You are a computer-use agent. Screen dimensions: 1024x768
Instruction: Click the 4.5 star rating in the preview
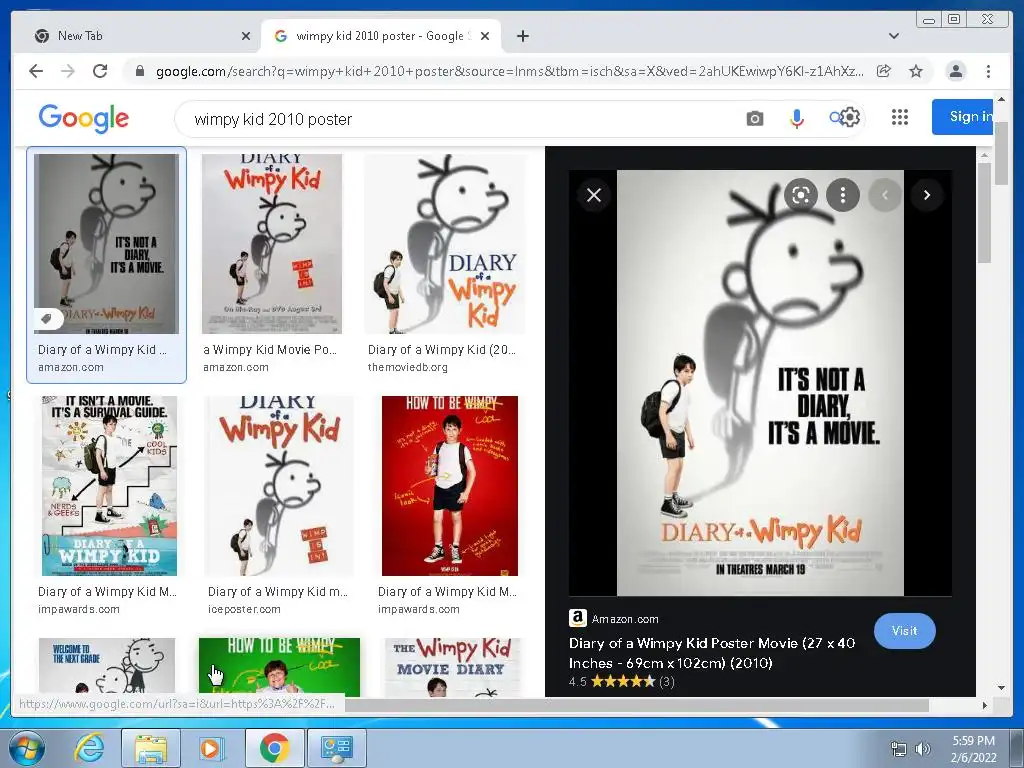[x=622, y=682]
